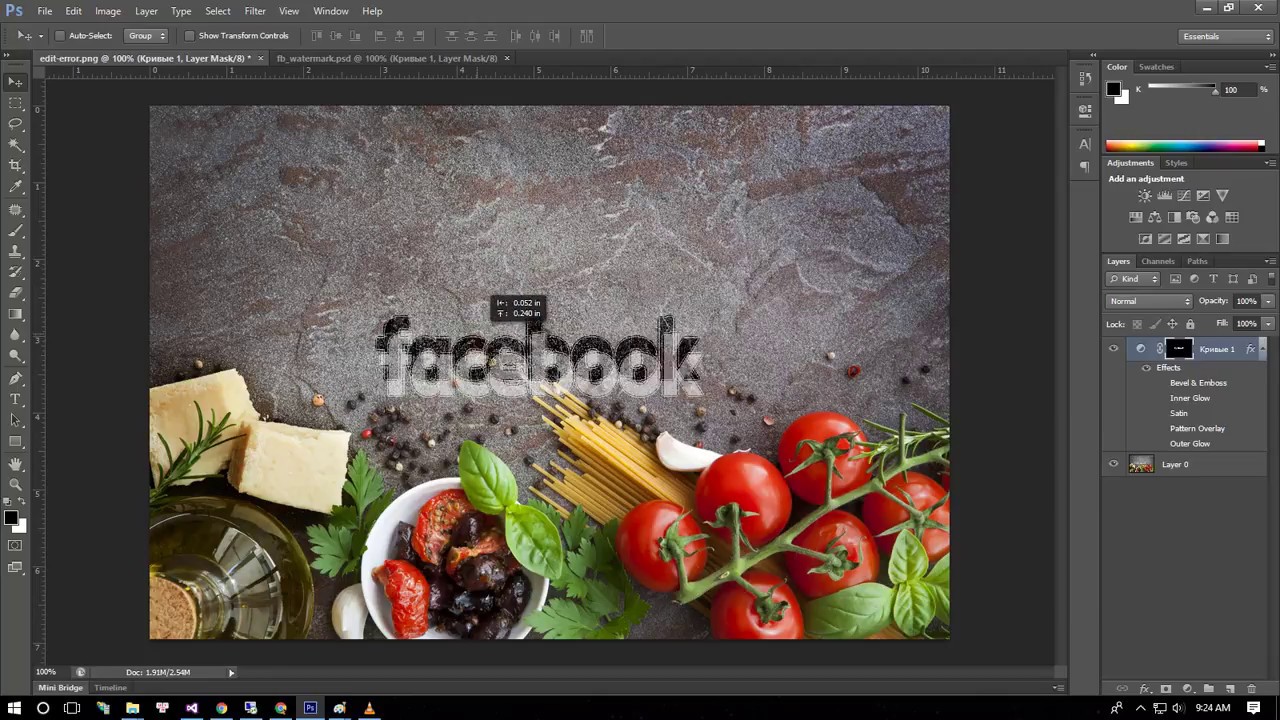Image resolution: width=1280 pixels, height=720 pixels.
Task: Toggle lock all padlock icon
Action: click(1189, 324)
